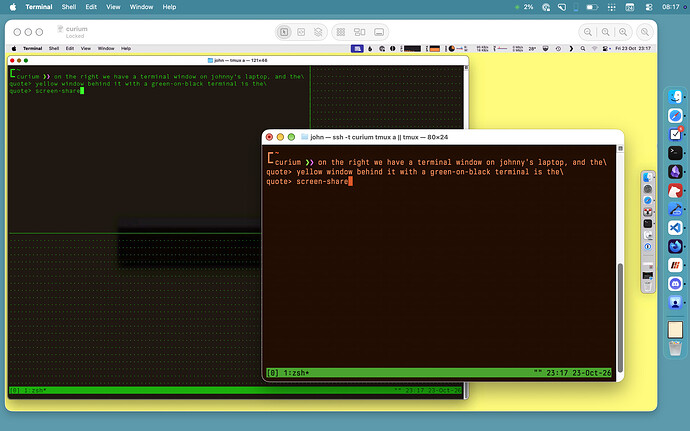This screenshot has height=431, width=690.
Task: Open the blue Firefox-style browser in the local Dock
Action: 675,246
